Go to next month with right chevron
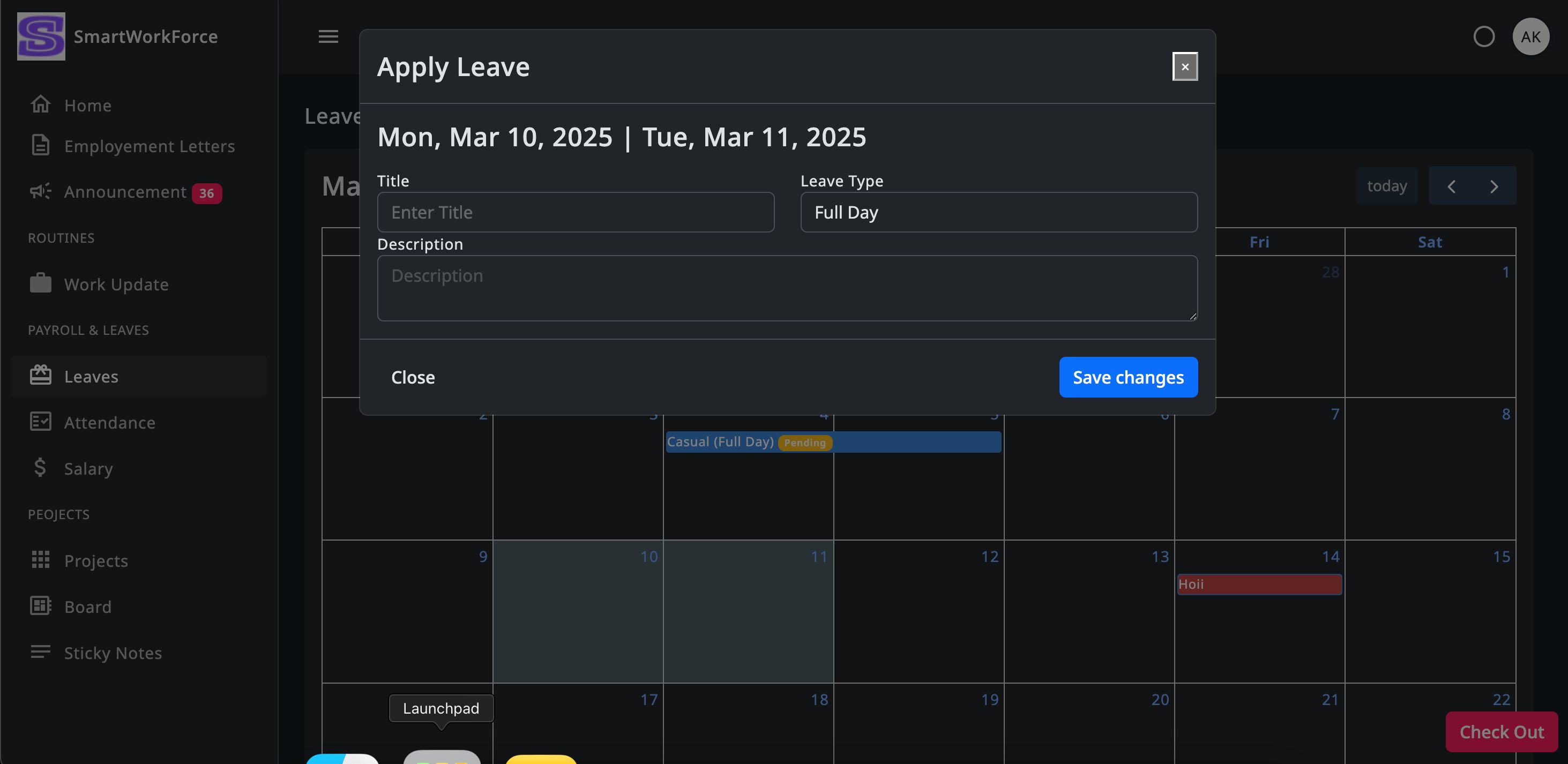Screen dimensions: 1568x764 coord(1494,186)
